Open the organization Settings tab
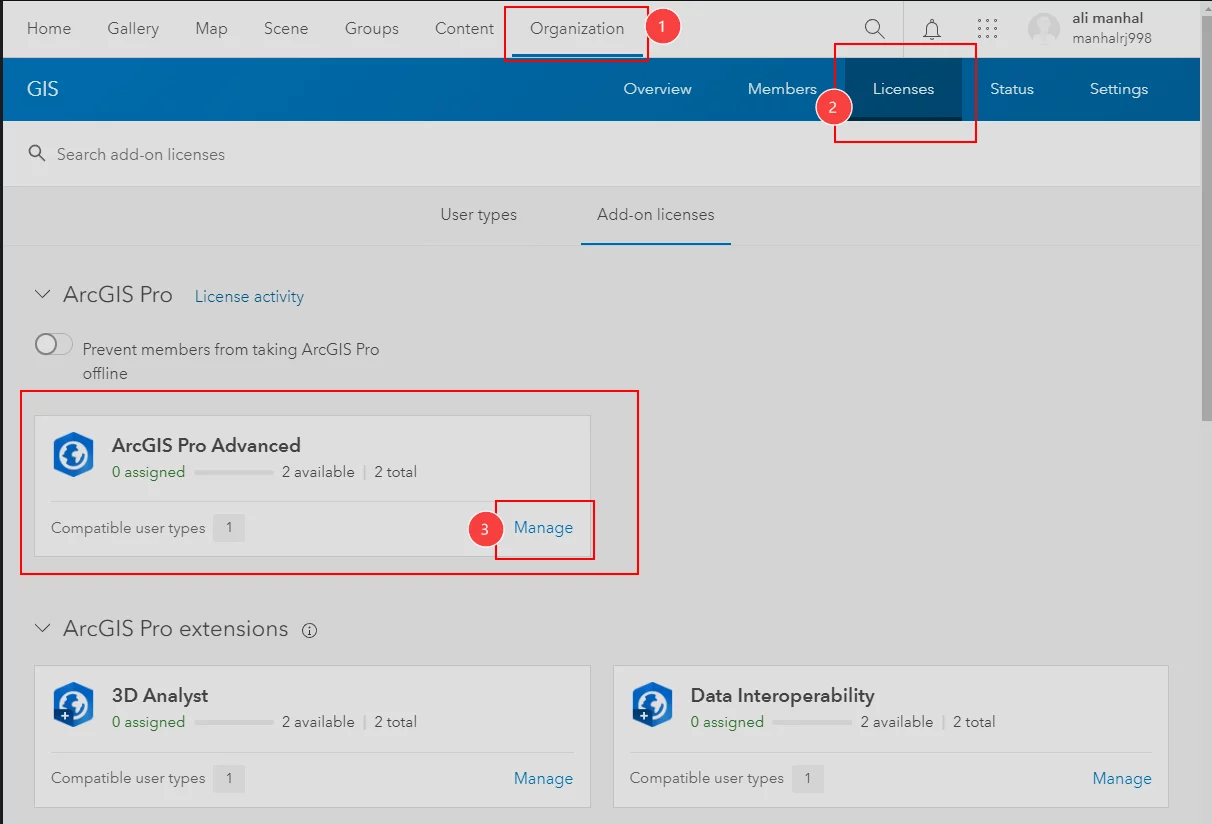The width and height of the screenshot is (1212, 824). 1119,89
